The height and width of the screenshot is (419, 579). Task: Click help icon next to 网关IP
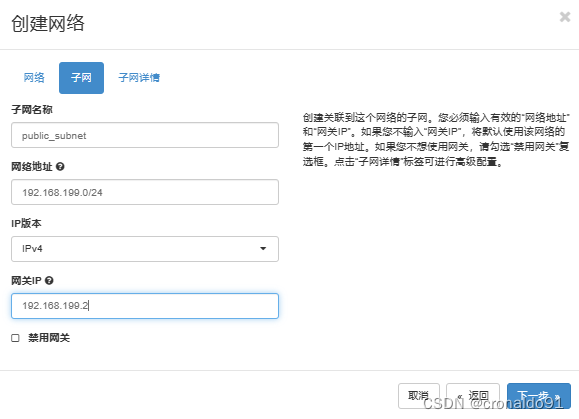pyautogui.click(x=49, y=281)
